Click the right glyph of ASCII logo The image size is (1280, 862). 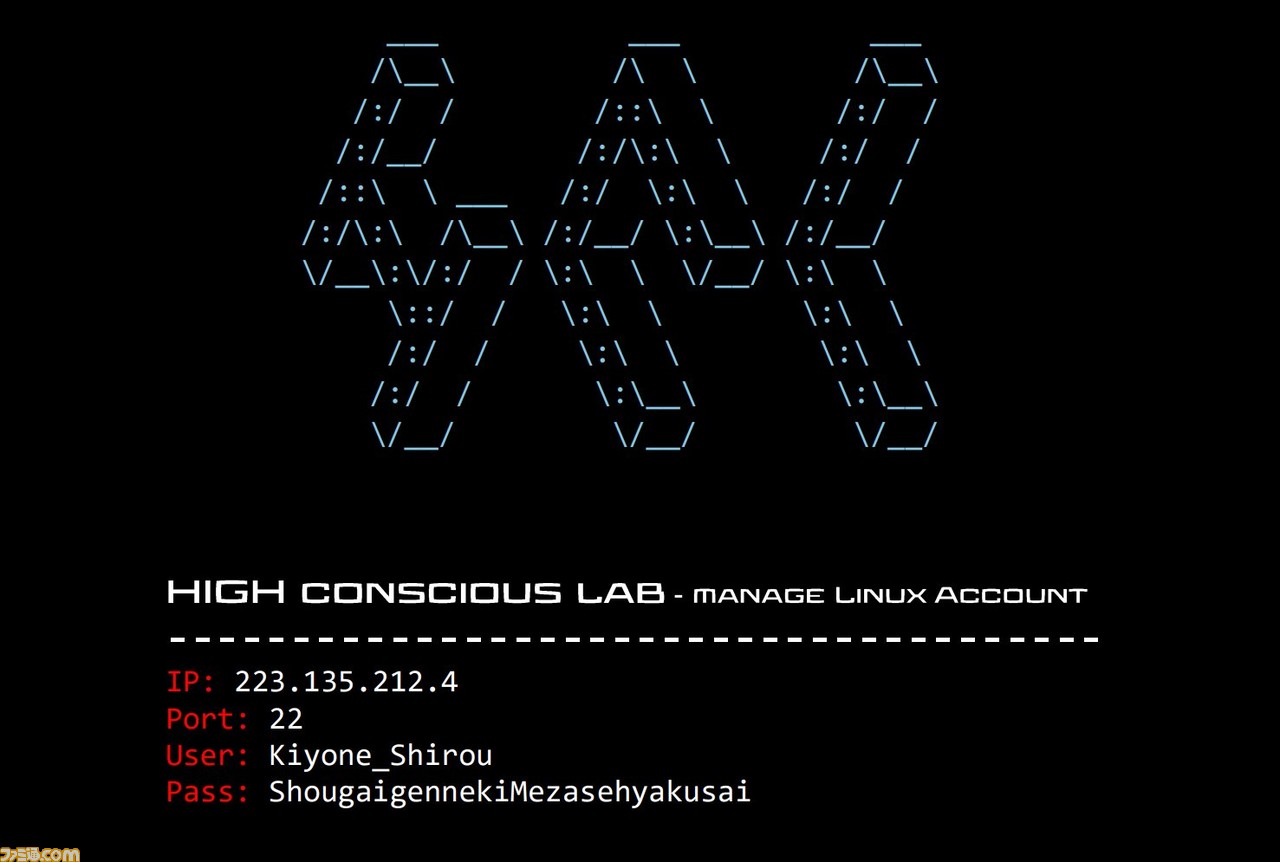[862, 245]
